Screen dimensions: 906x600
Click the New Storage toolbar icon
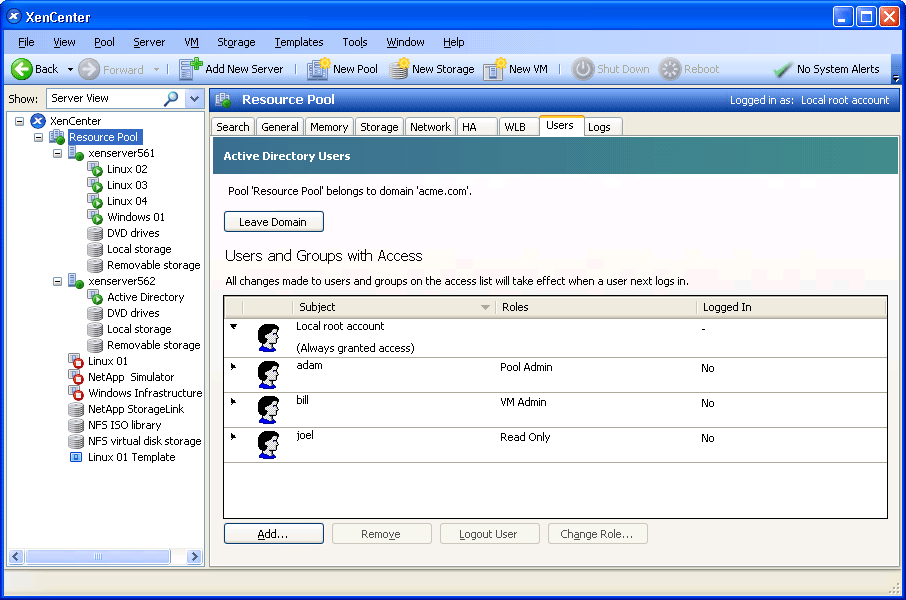399,69
